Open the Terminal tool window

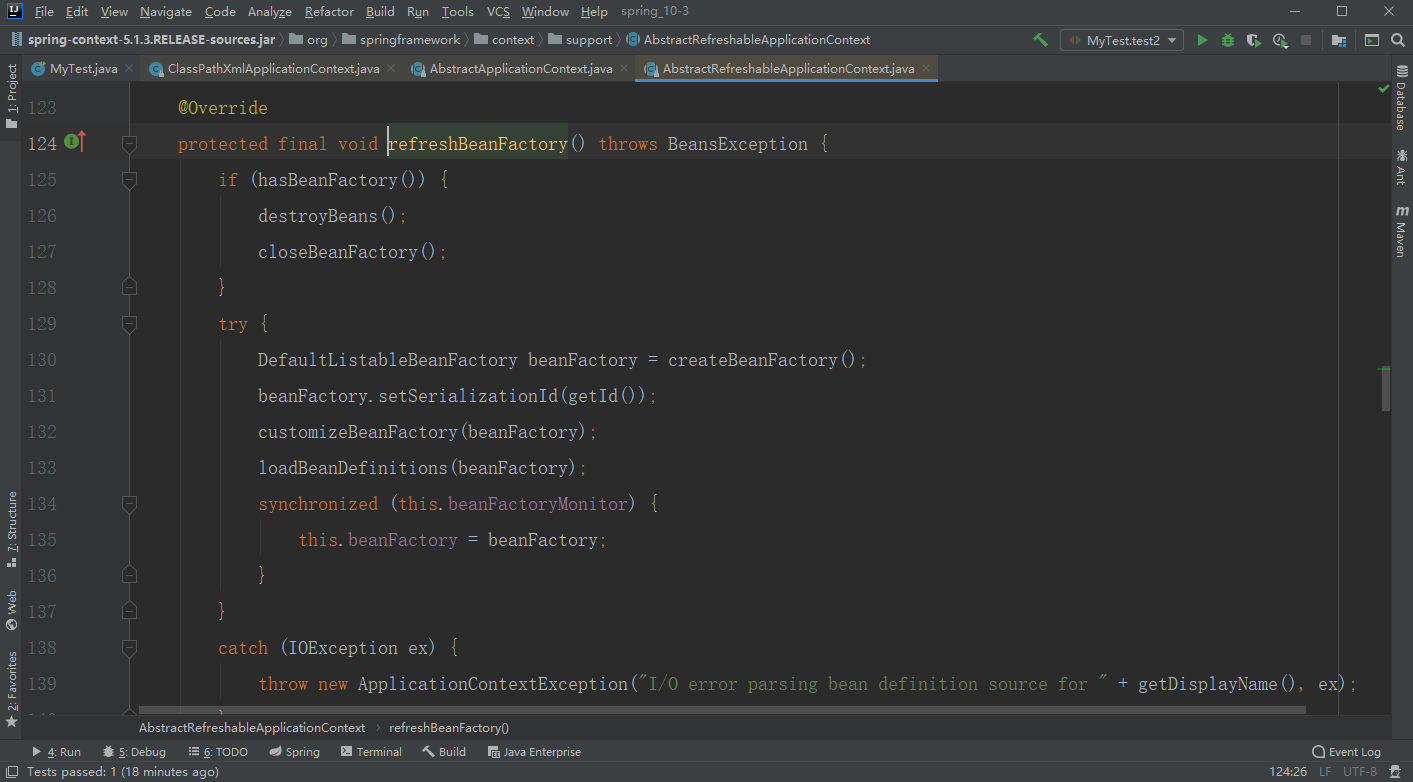point(371,752)
